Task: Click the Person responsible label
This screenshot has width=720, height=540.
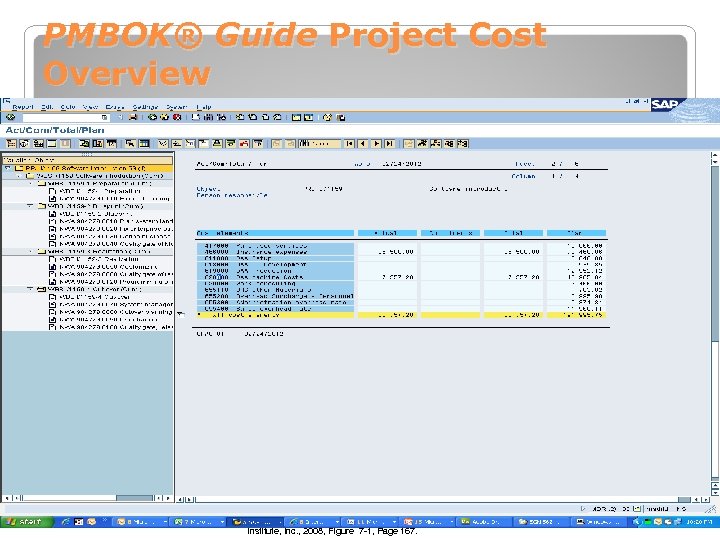Action: click(232, 195)
